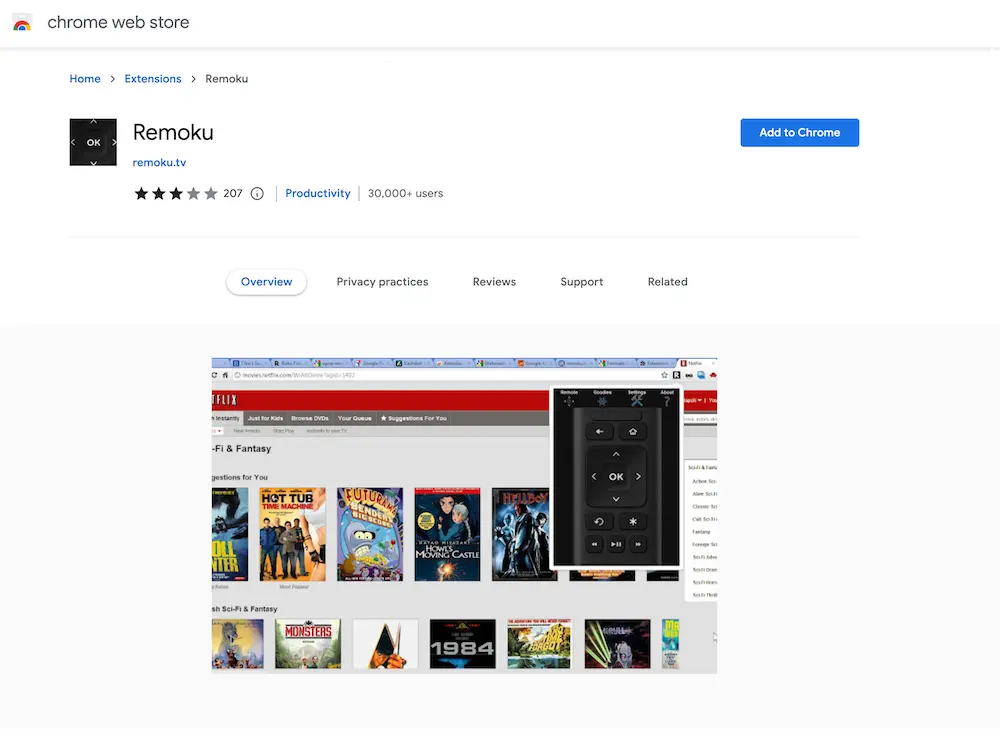Click the chrome web store header title
Screen dimensions: 1000x756
(x=118, y=22)
